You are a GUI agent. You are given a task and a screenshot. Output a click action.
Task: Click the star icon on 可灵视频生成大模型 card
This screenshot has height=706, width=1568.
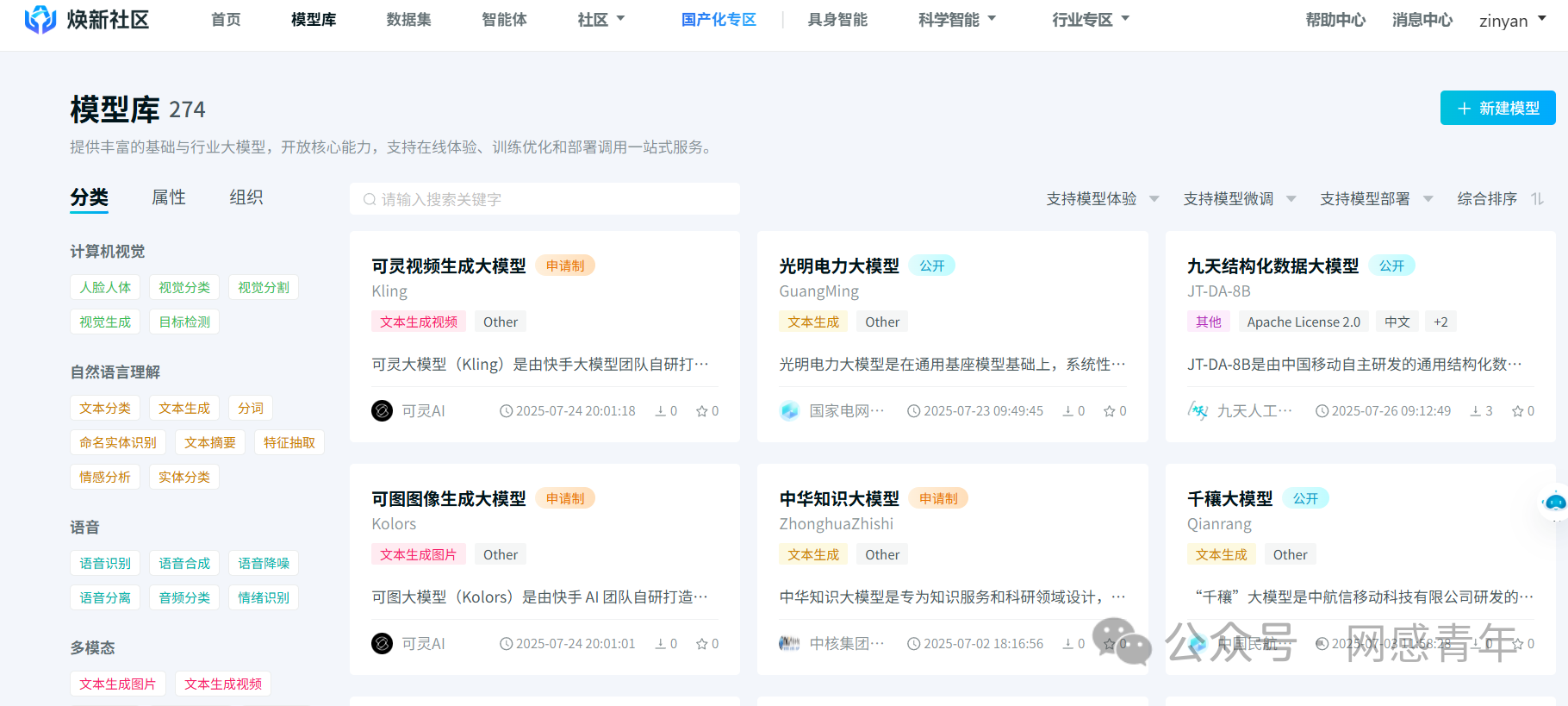pos(701,411)
